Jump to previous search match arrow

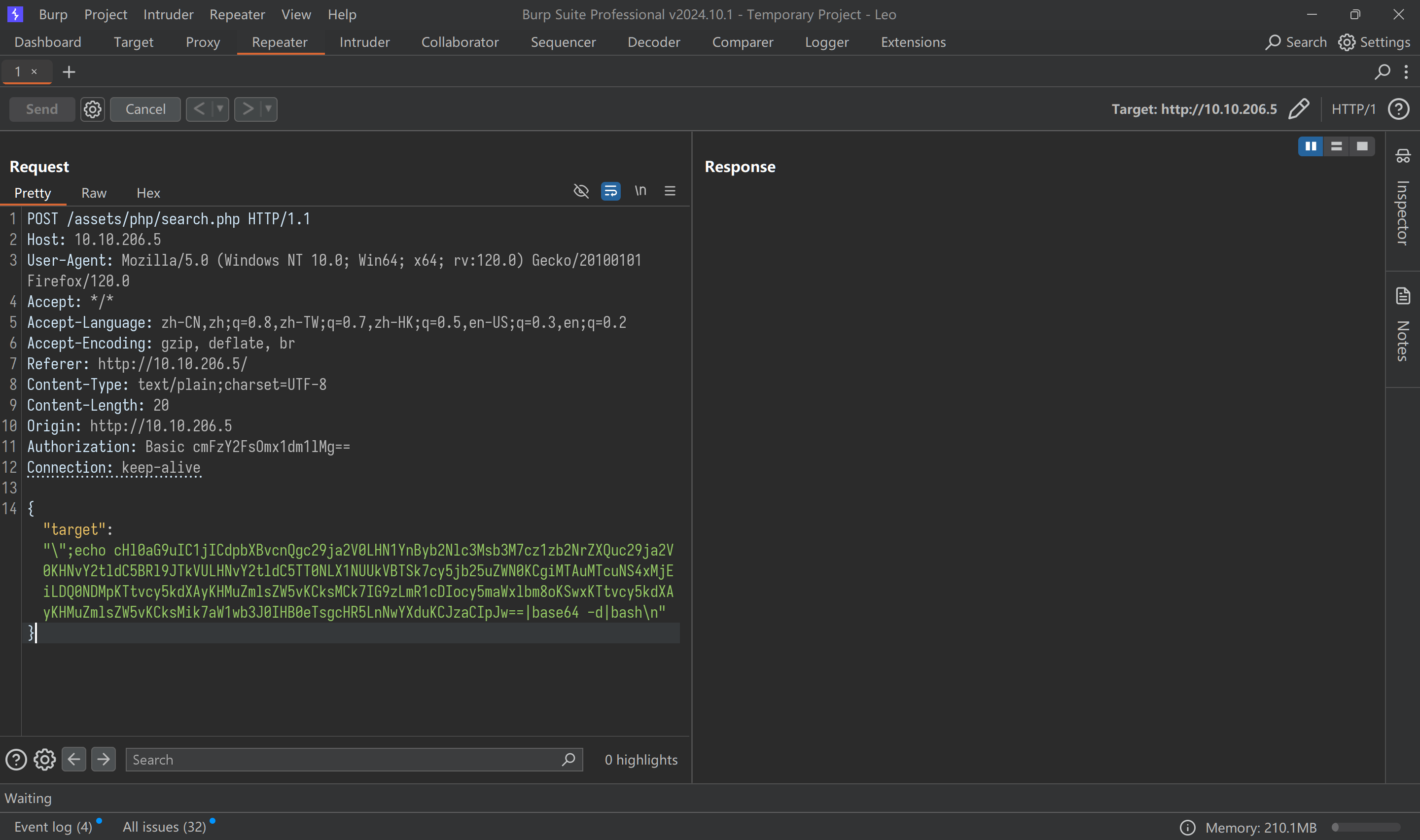click(x=74, y=759)
